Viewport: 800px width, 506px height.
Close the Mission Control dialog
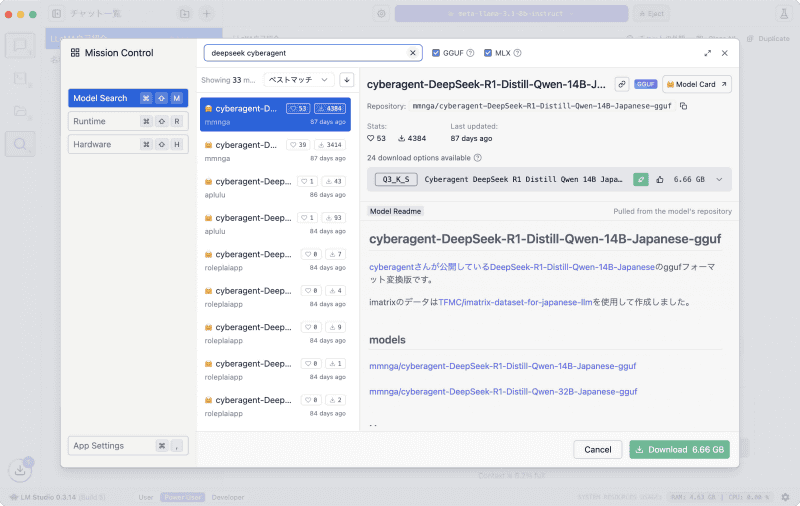[x=724, y=53]
